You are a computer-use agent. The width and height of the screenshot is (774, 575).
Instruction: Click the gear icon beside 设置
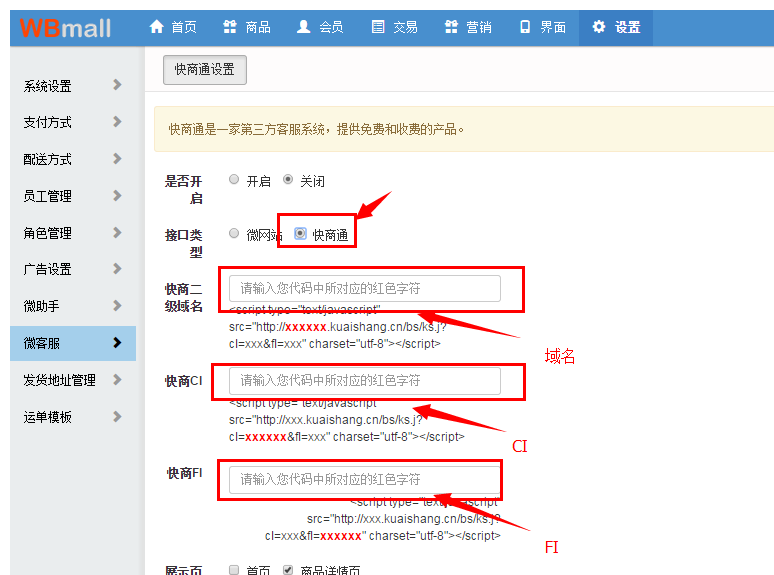click(599, 27)
